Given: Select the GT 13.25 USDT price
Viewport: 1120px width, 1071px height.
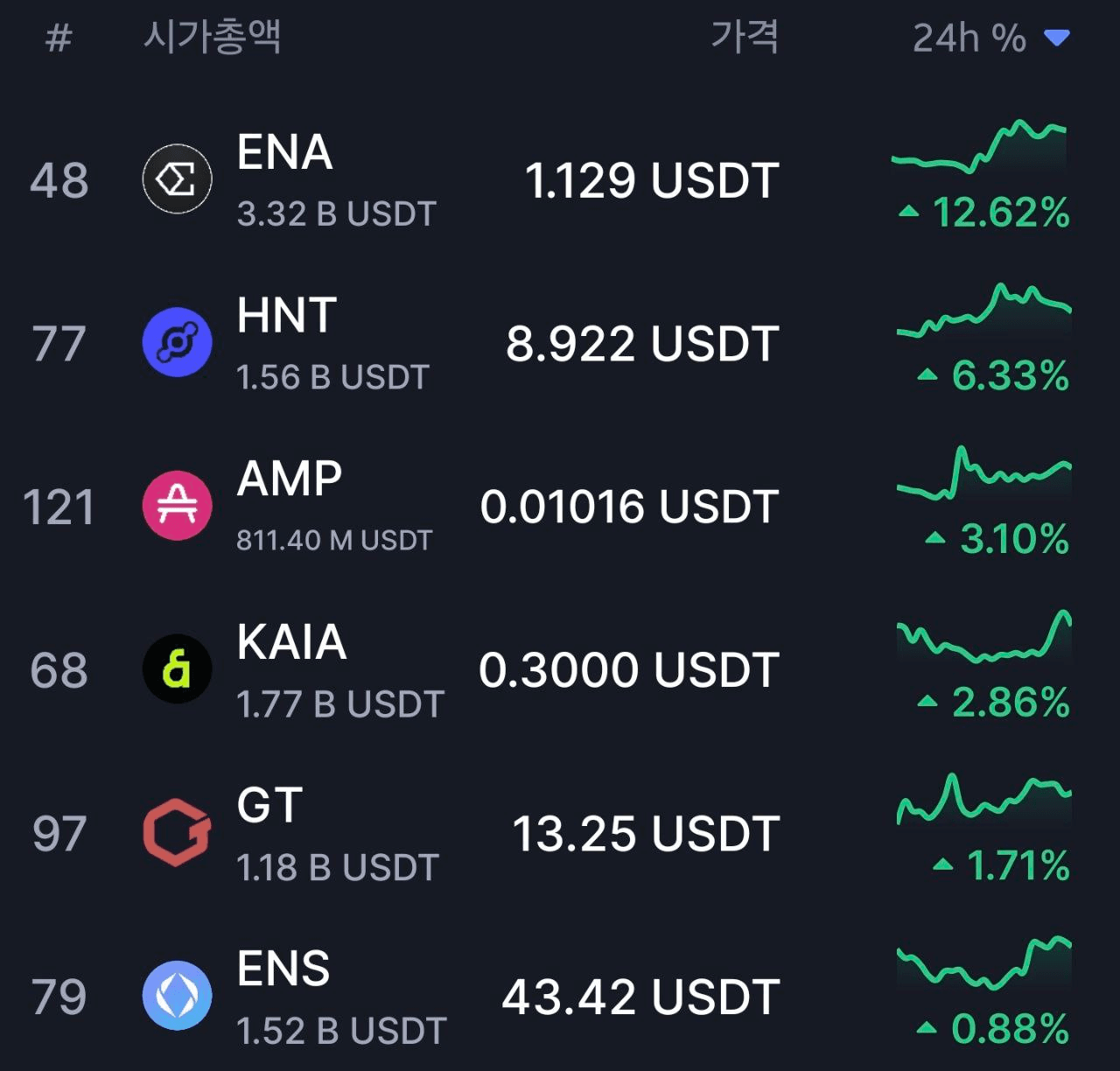Looking at the screenshot, I should pos(646,833).
